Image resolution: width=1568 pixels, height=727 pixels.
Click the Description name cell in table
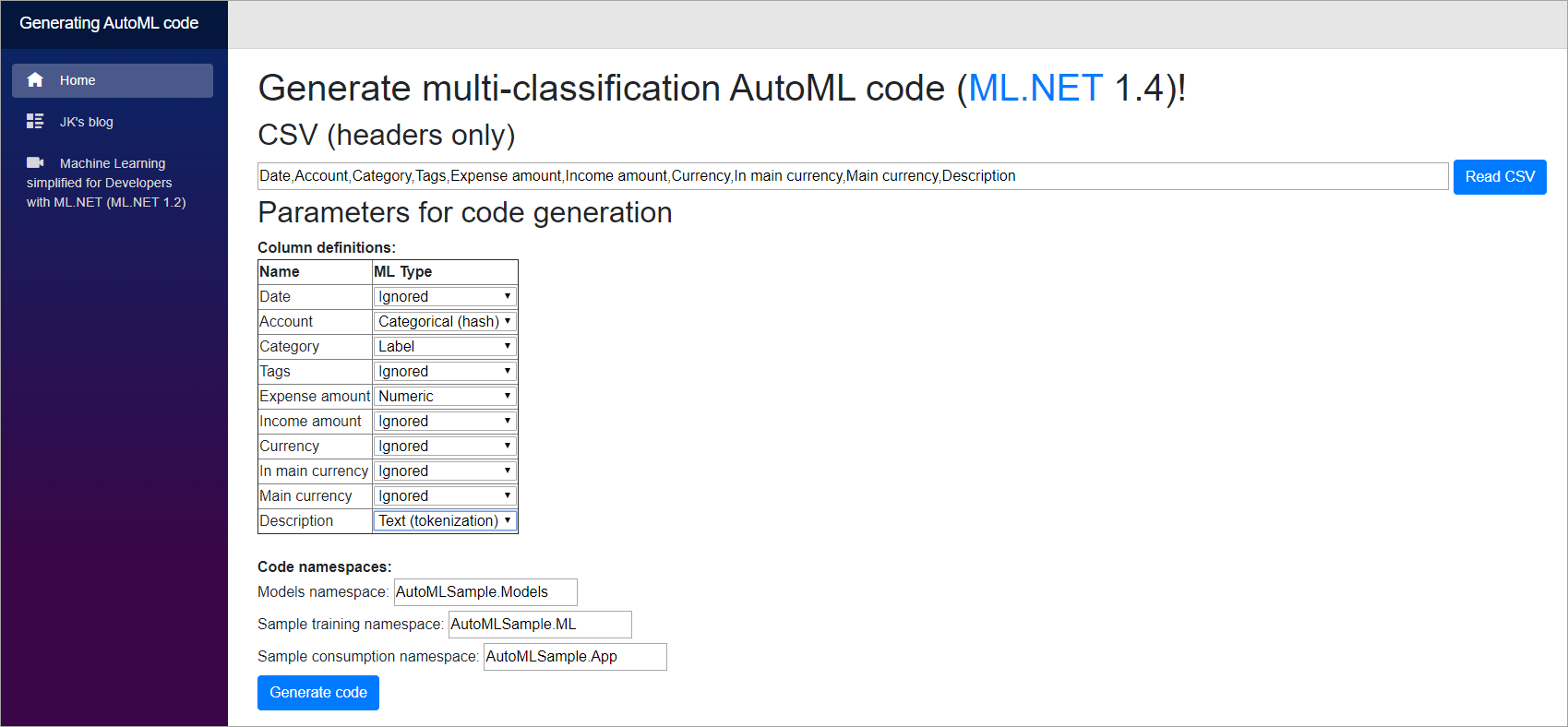pos(315,520)
